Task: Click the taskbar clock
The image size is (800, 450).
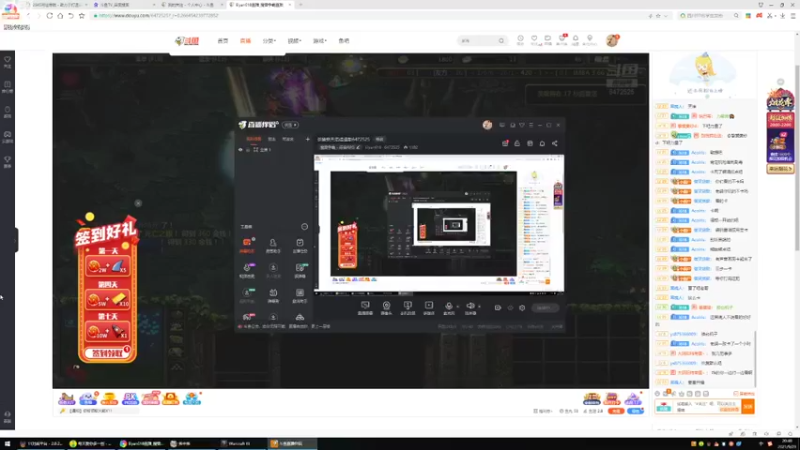Action: (788, 443)
